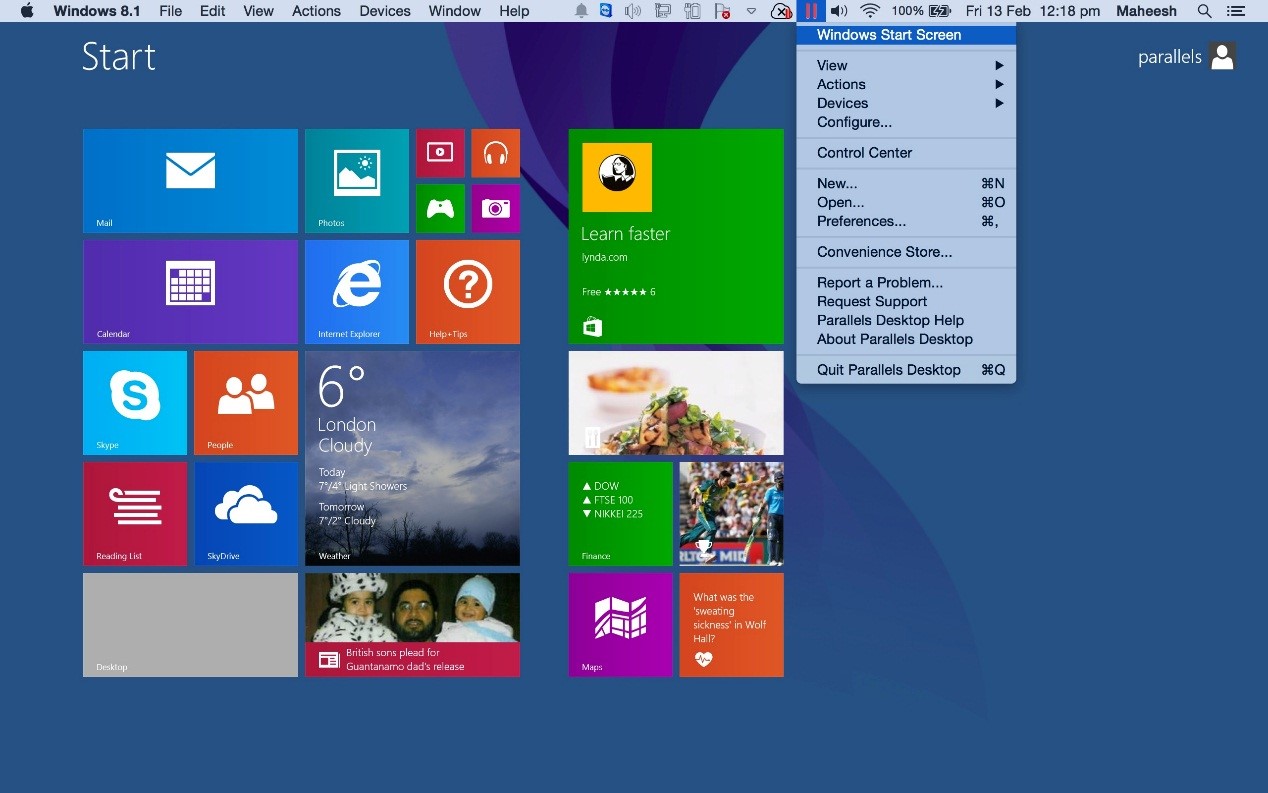The image size is (1268, 793).
Task: Click the notification bell icon in menu bar
Action: 581,11
